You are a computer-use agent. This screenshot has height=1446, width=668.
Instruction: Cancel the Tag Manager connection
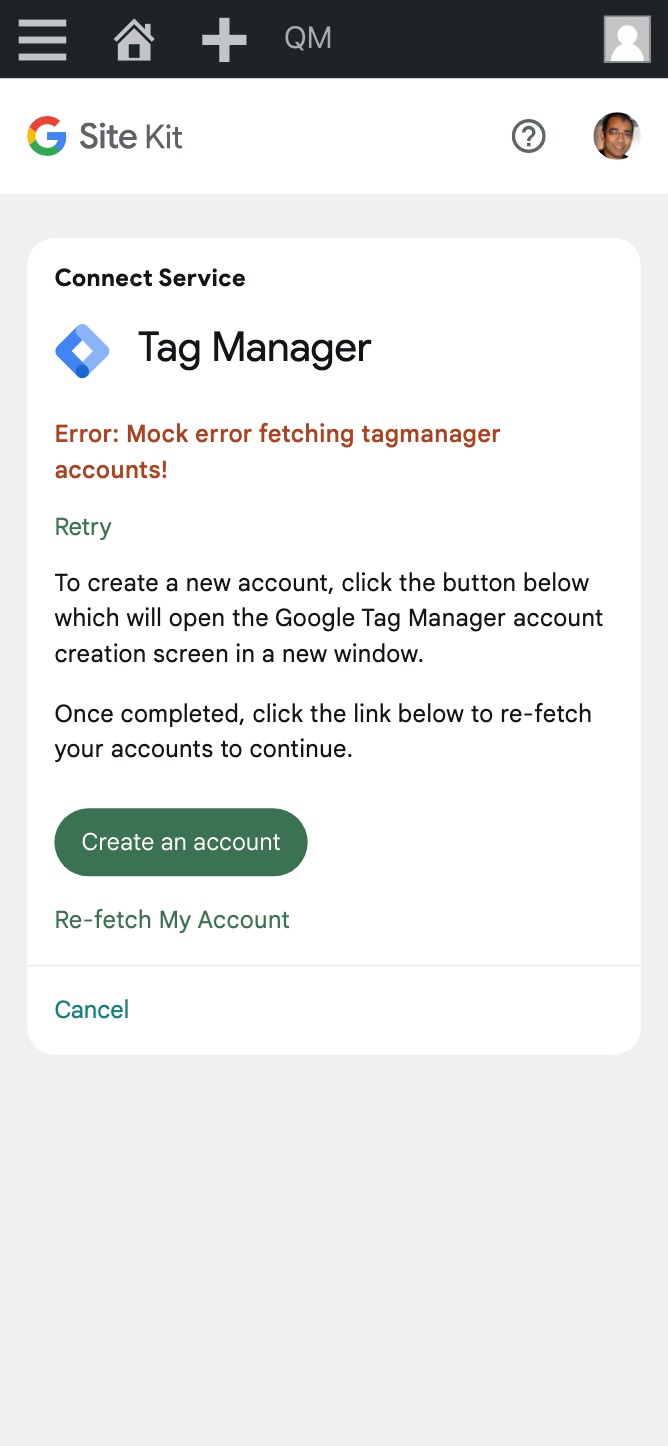pyautogui.click(x=91, y=1009)
